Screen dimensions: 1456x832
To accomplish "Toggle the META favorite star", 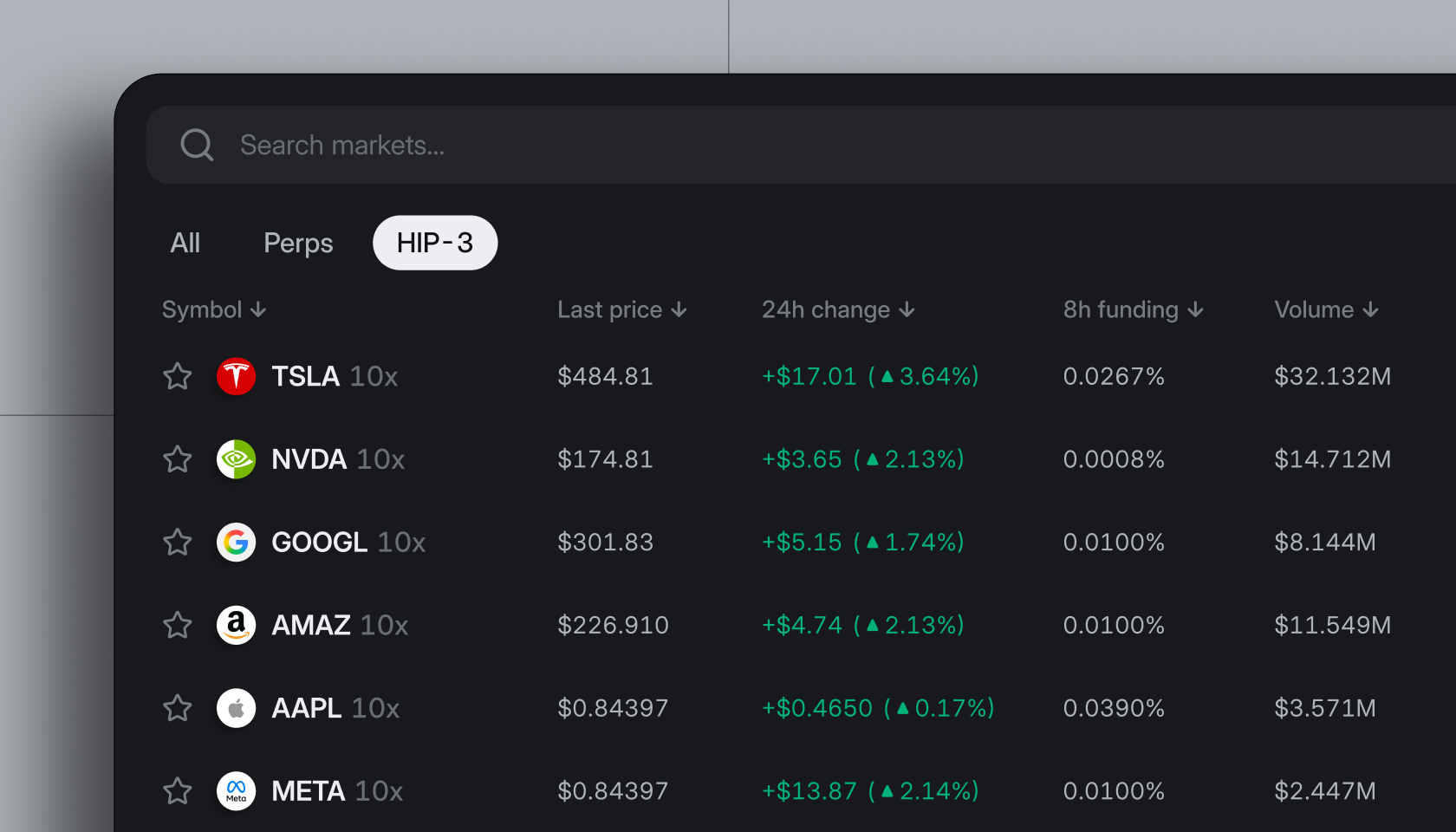I will point(178,791).
